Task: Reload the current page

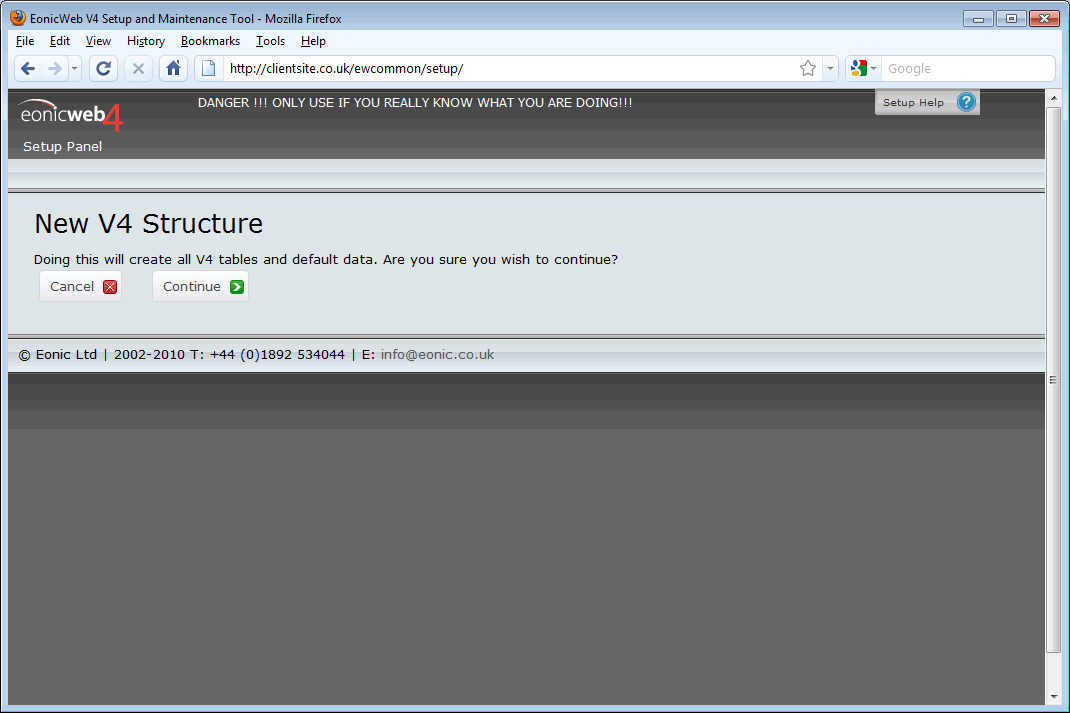Action: click(104, 68)
